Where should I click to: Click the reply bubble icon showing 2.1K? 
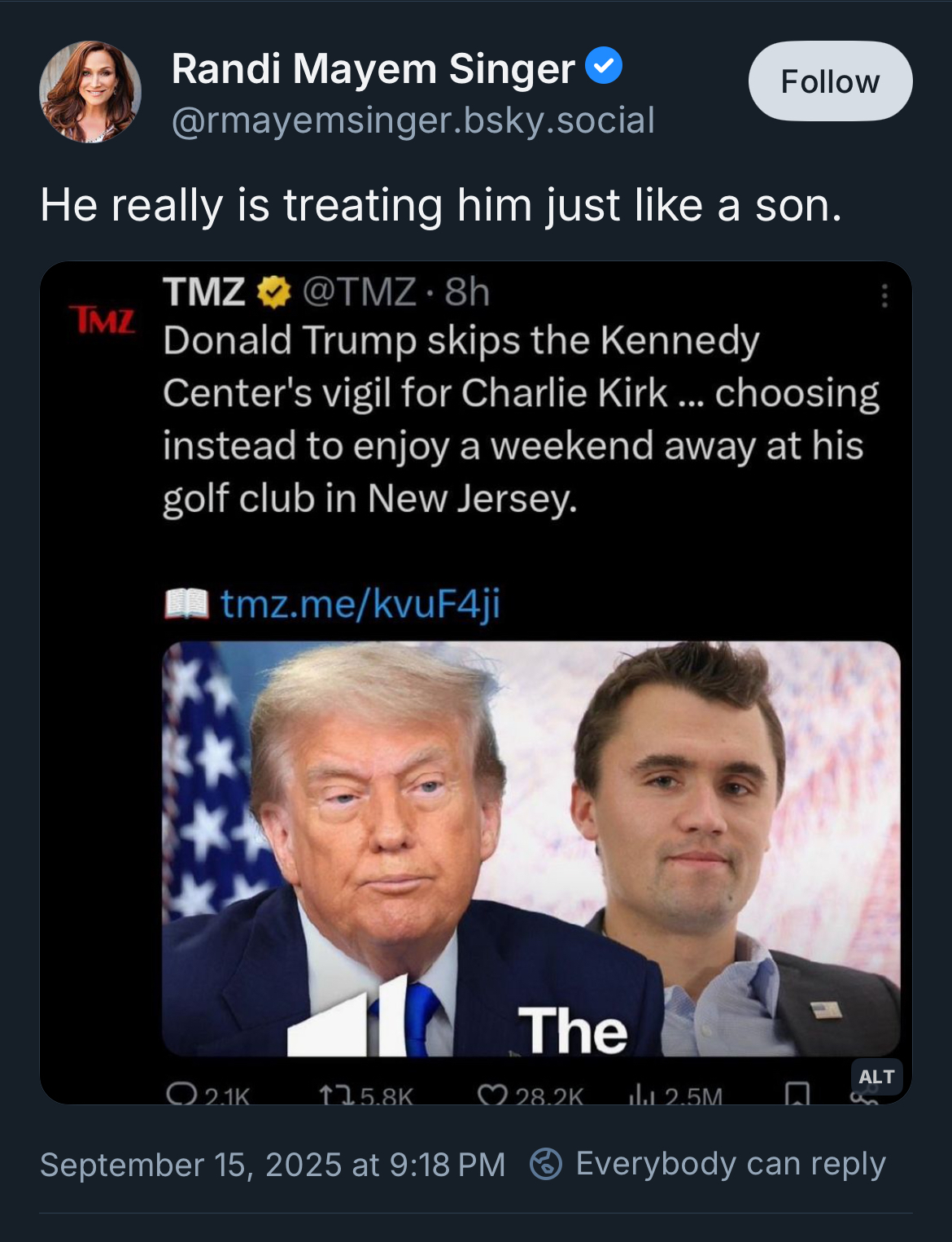(178, 1094)
